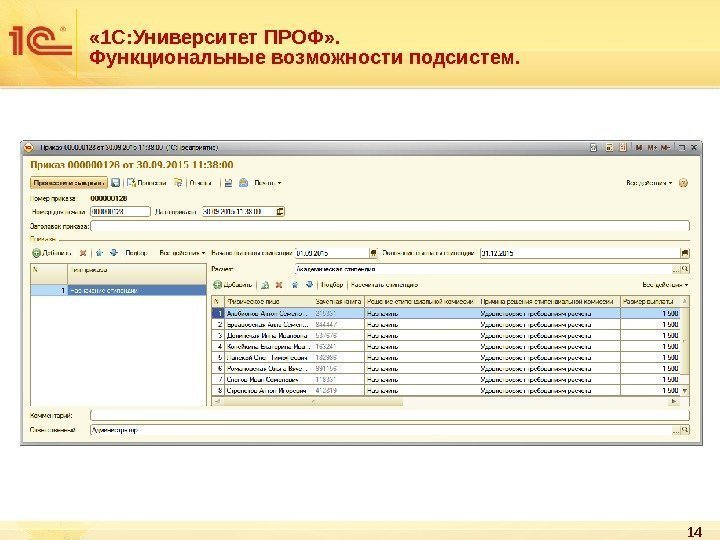
Task: Click 'Рассчитать стипендию' button
Action: click(x=384, y=285)
